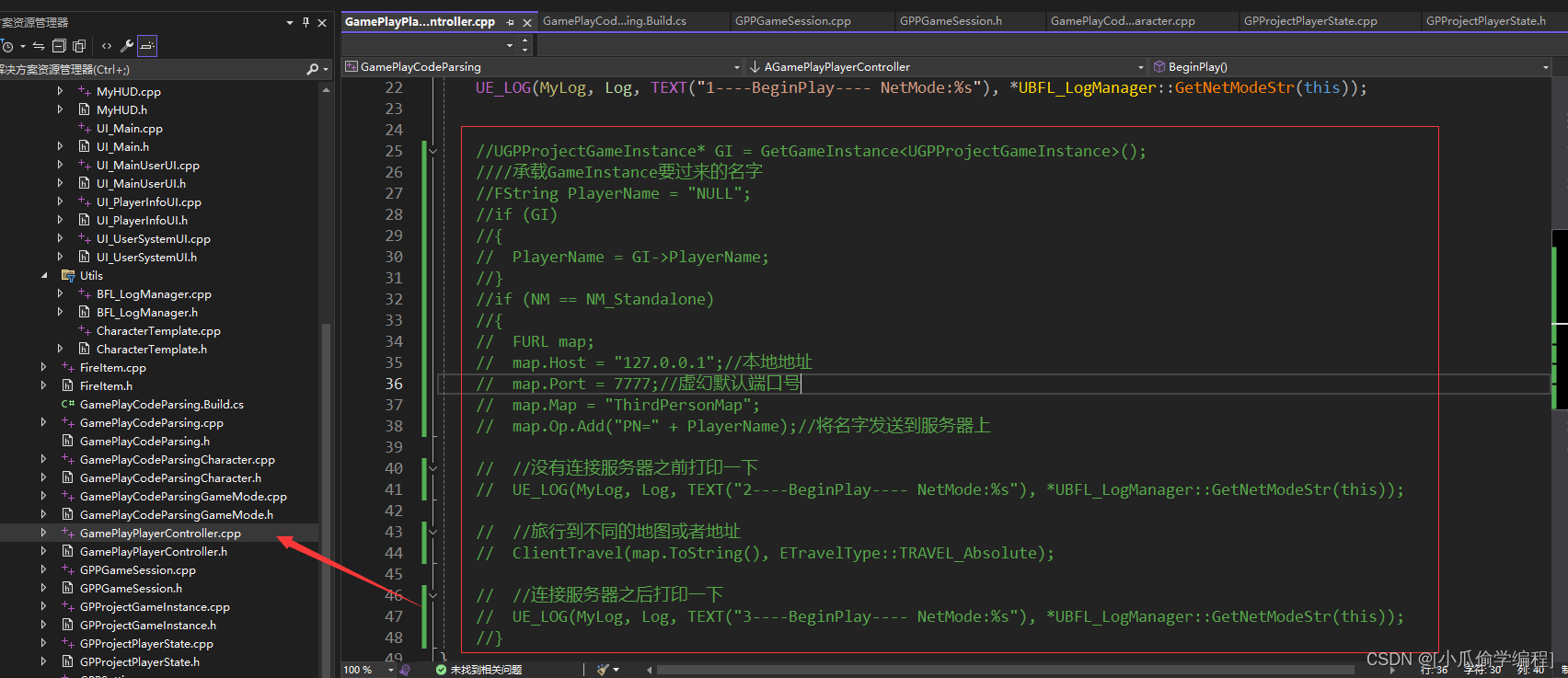The image size is (1568, 678).
Task: Click the pin icon on GamePlayPla...ntroller.cpp tab
Action: point(510,22)
